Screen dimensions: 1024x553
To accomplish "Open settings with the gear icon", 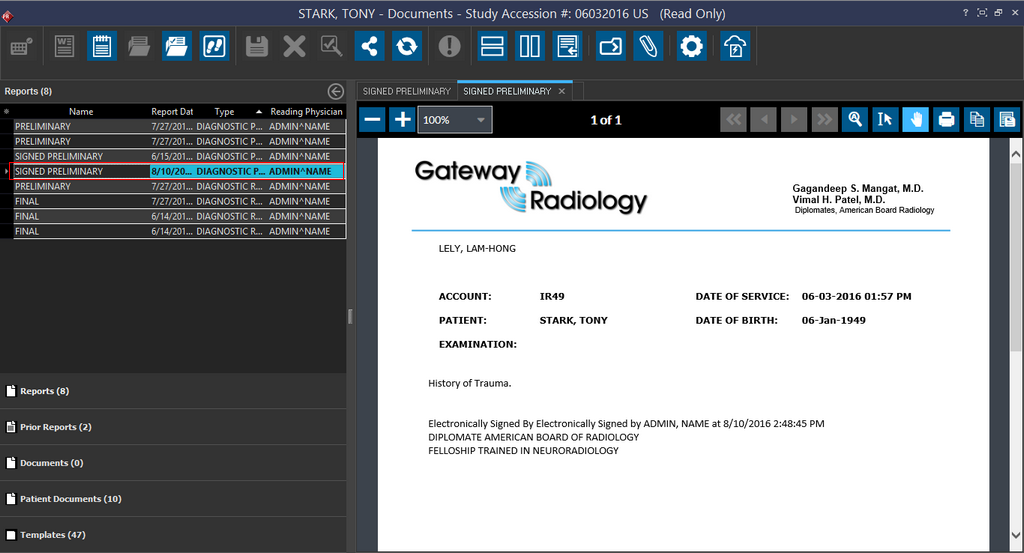I will [x=691, y=46].
